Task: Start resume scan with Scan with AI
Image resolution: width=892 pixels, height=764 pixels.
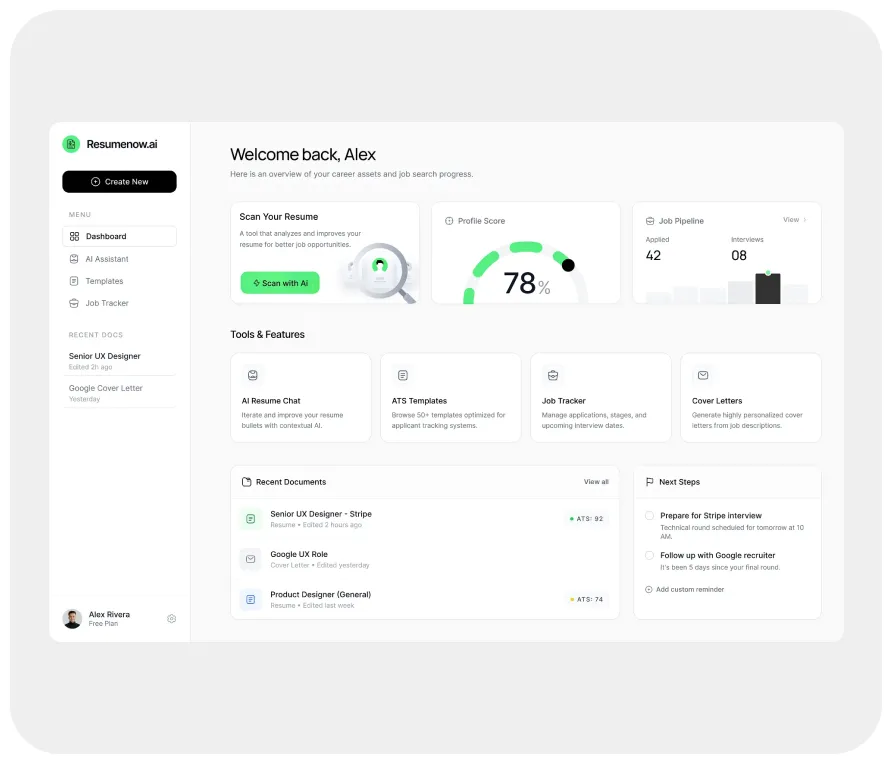Action: click(280, 283)
